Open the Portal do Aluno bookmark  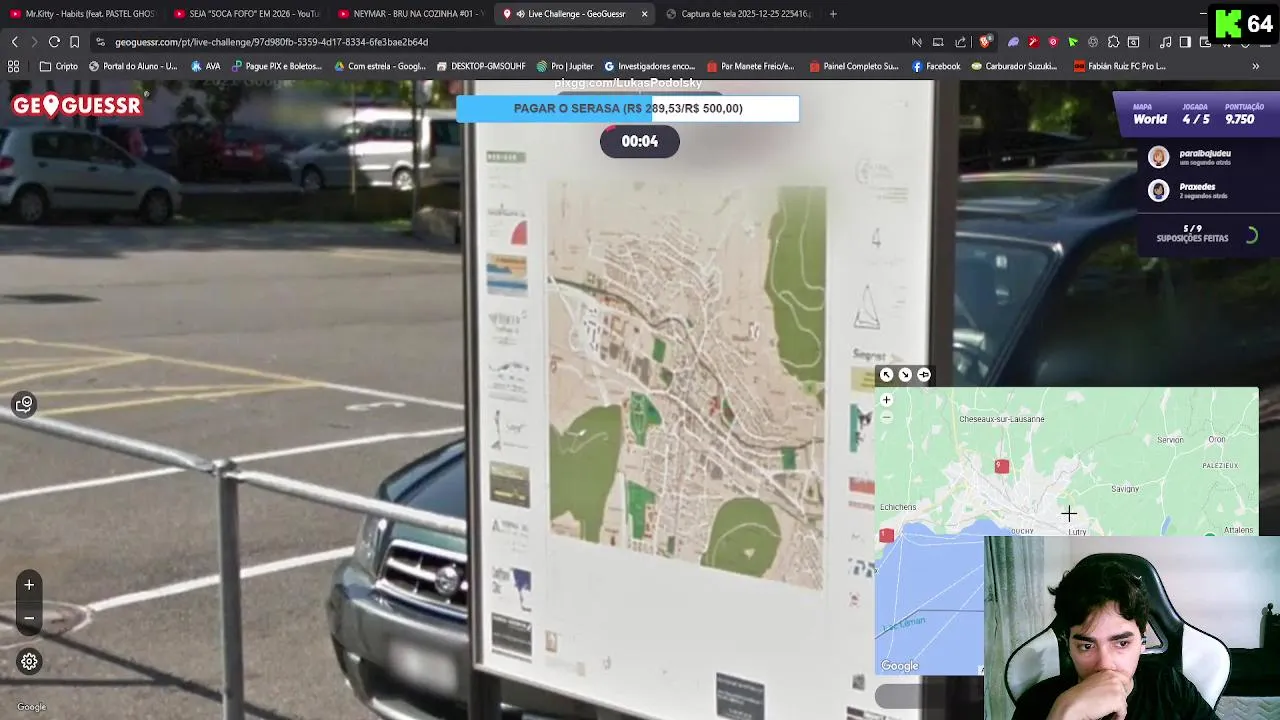pos(133,66)
